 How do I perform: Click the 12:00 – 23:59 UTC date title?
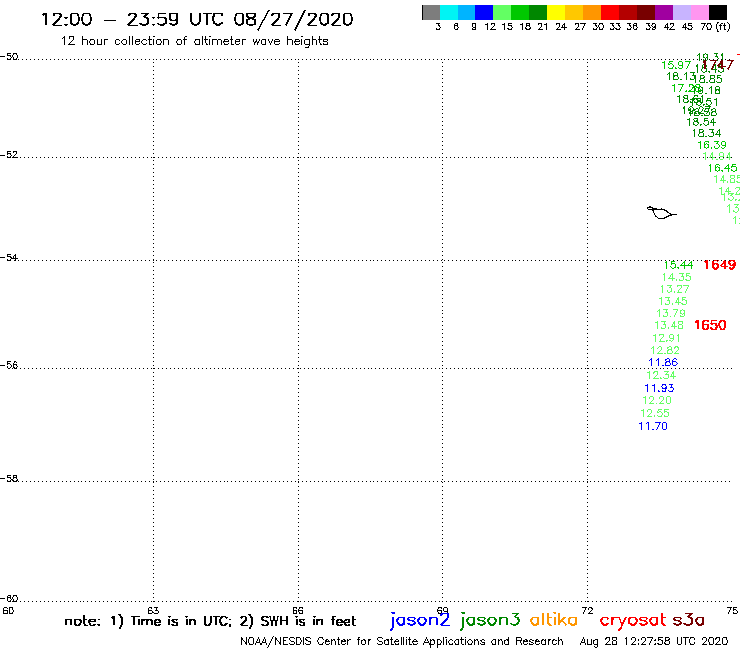click(x=197, y=19)
